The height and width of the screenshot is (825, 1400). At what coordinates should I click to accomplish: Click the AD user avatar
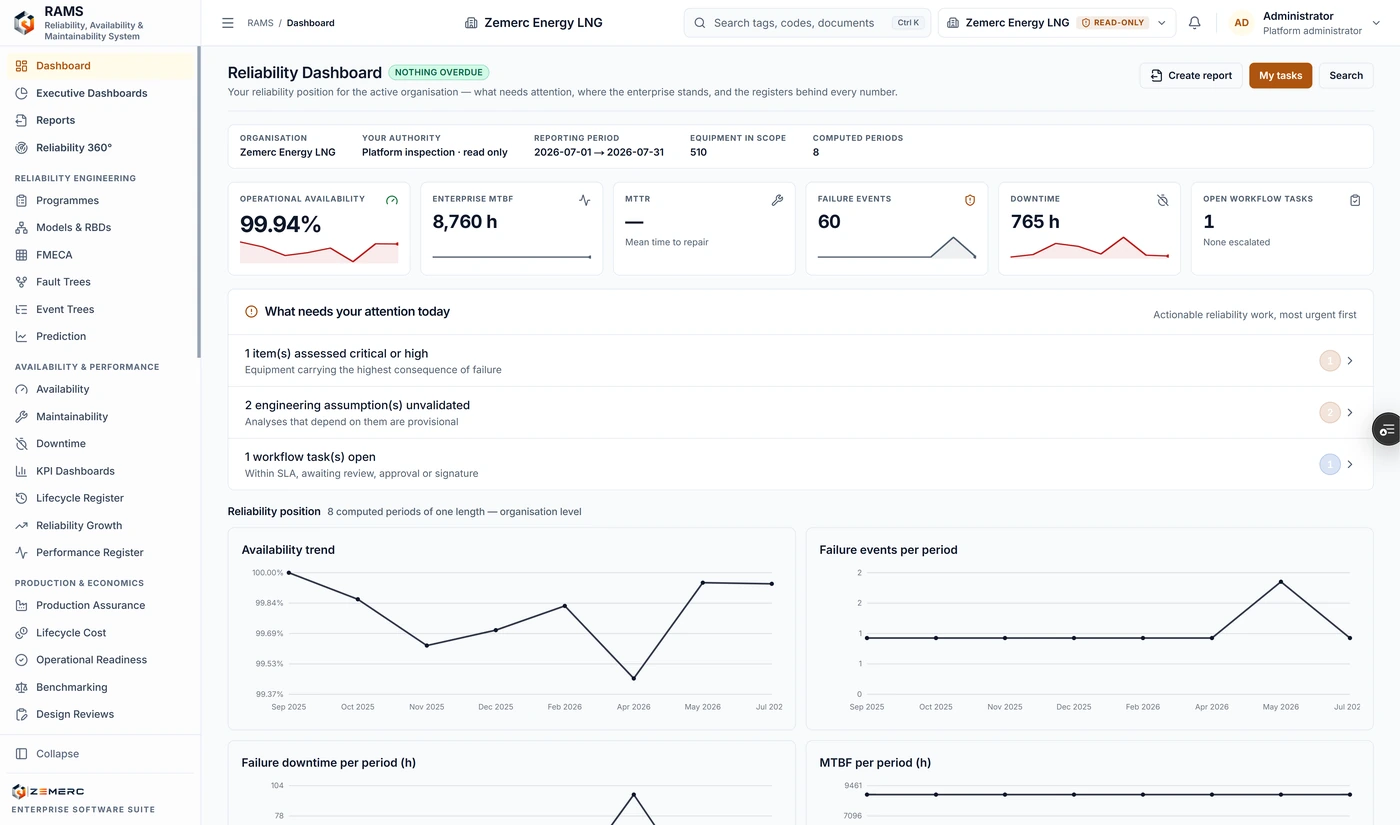tap(1241, 23)
